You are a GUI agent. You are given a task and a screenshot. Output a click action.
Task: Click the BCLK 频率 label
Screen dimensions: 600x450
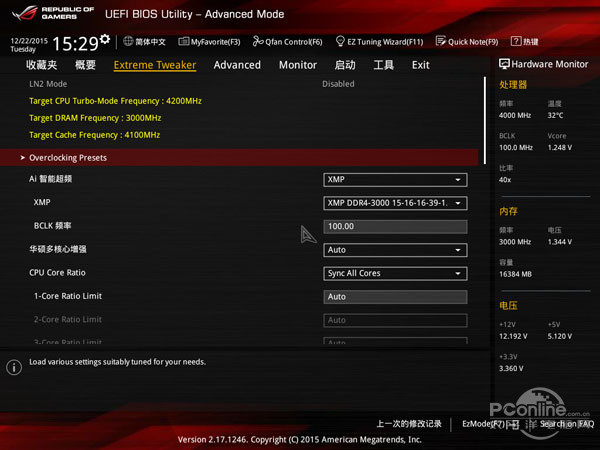pos(52,226)
